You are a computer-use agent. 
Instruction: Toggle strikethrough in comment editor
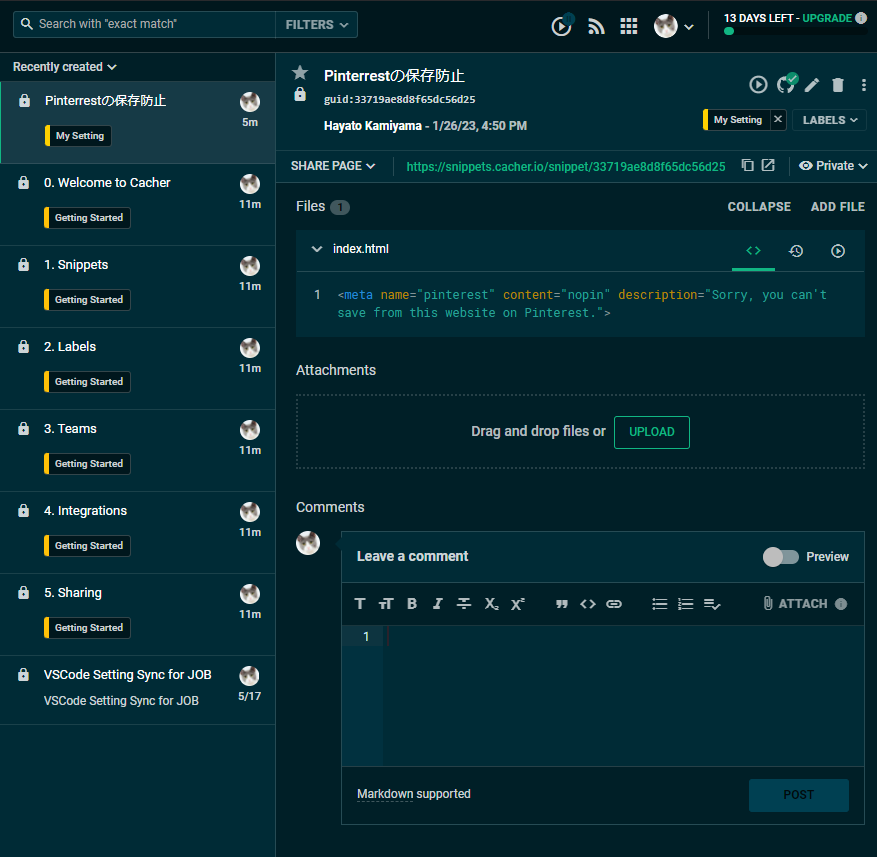[464, 604]
